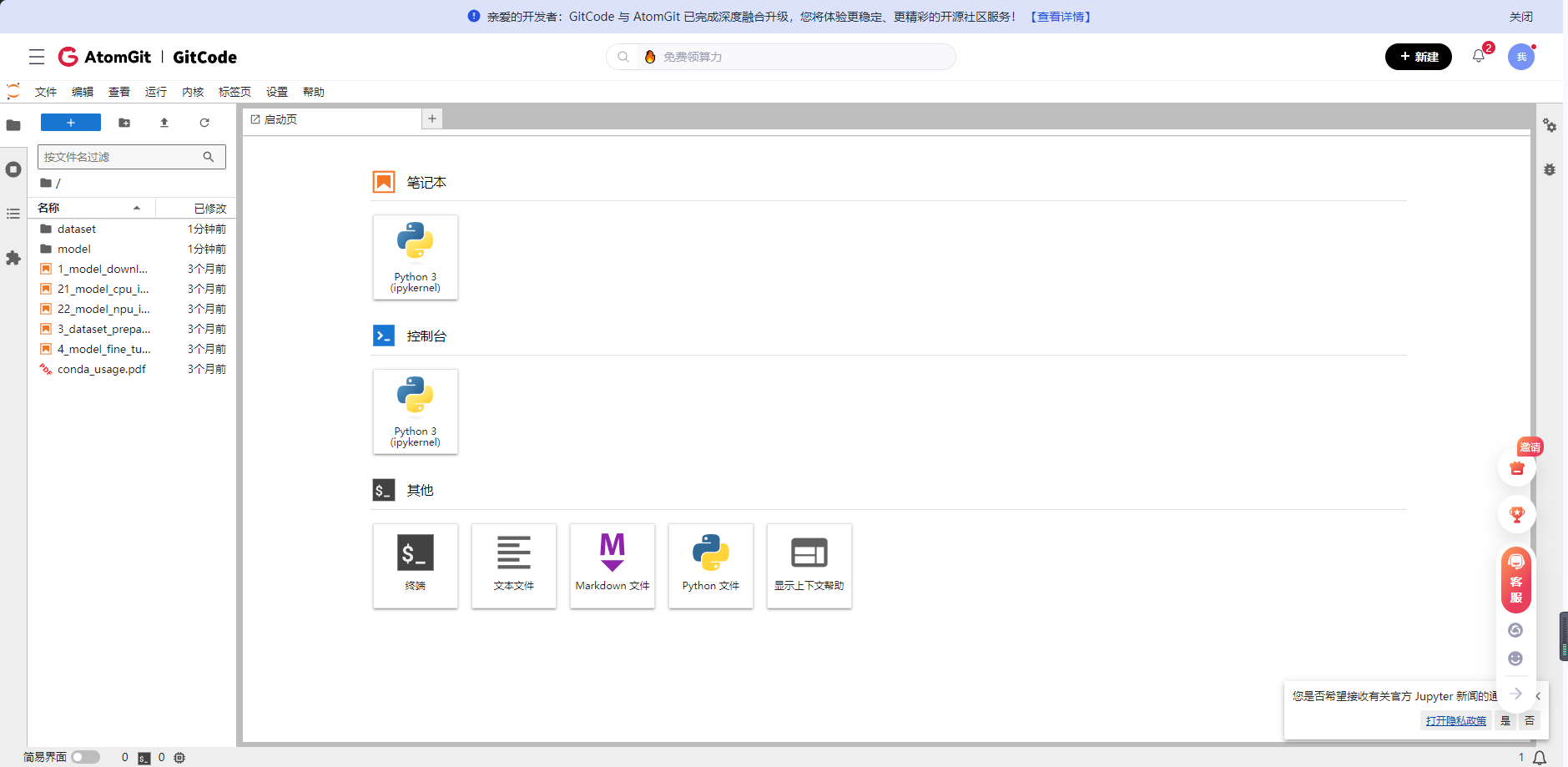1568x767 pixels.
Task: Select the 21_model_cpu_i... notebook
Action: click(x=133, y=289)
